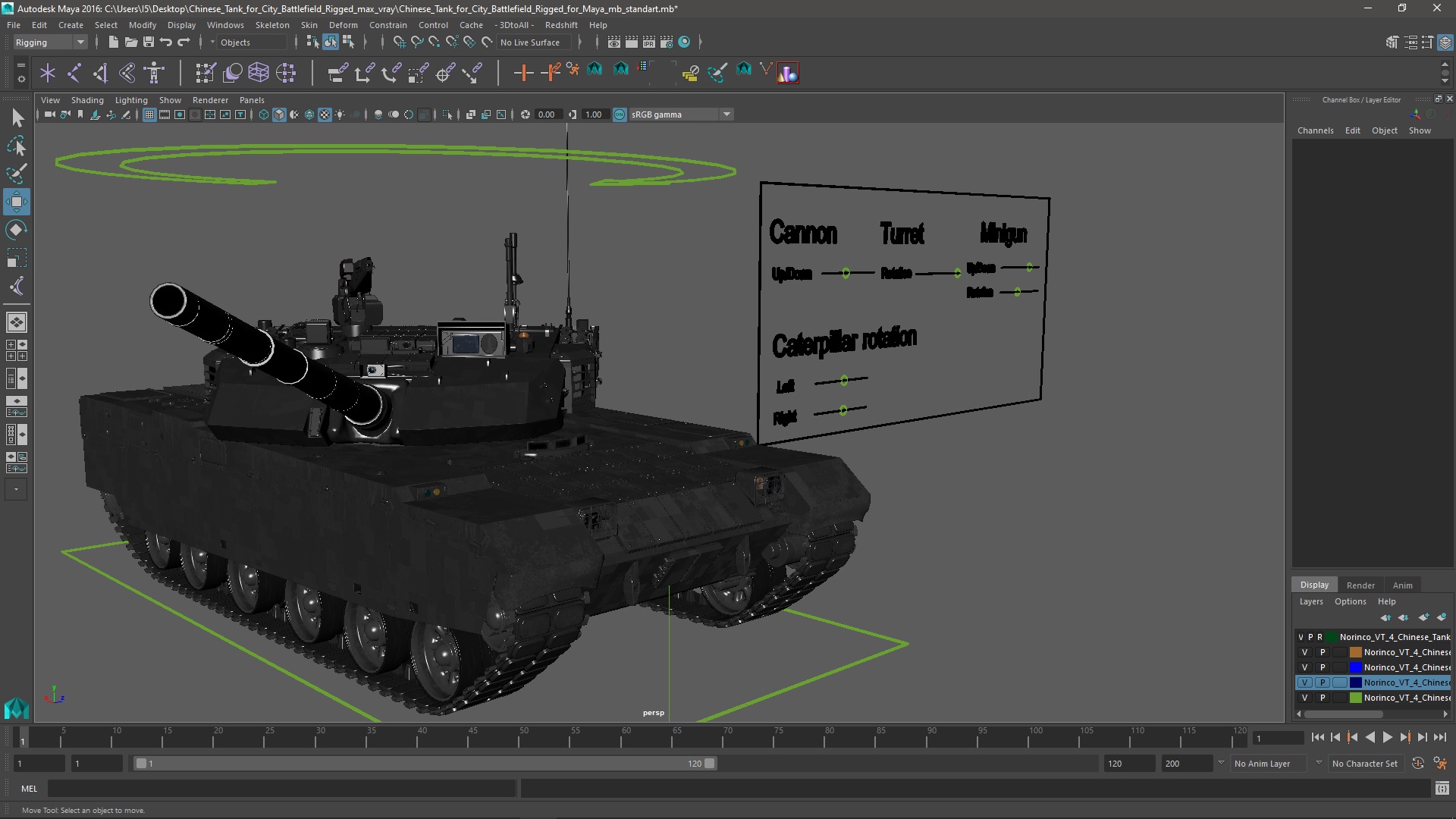Activate the Move tool
This screenshot has width=1456, height=819.
pos(17,202)
